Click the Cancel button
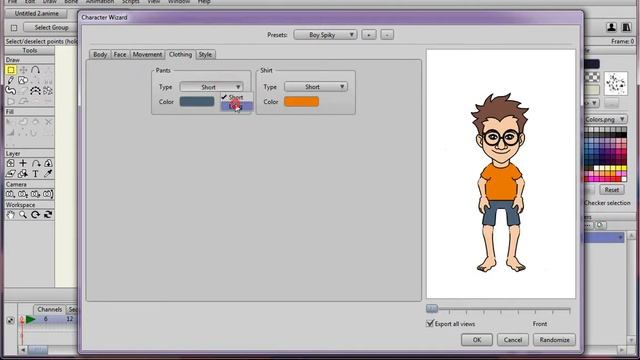Image resolution: width=640 pixels, height=360 pixels. [x=513, y=340]
